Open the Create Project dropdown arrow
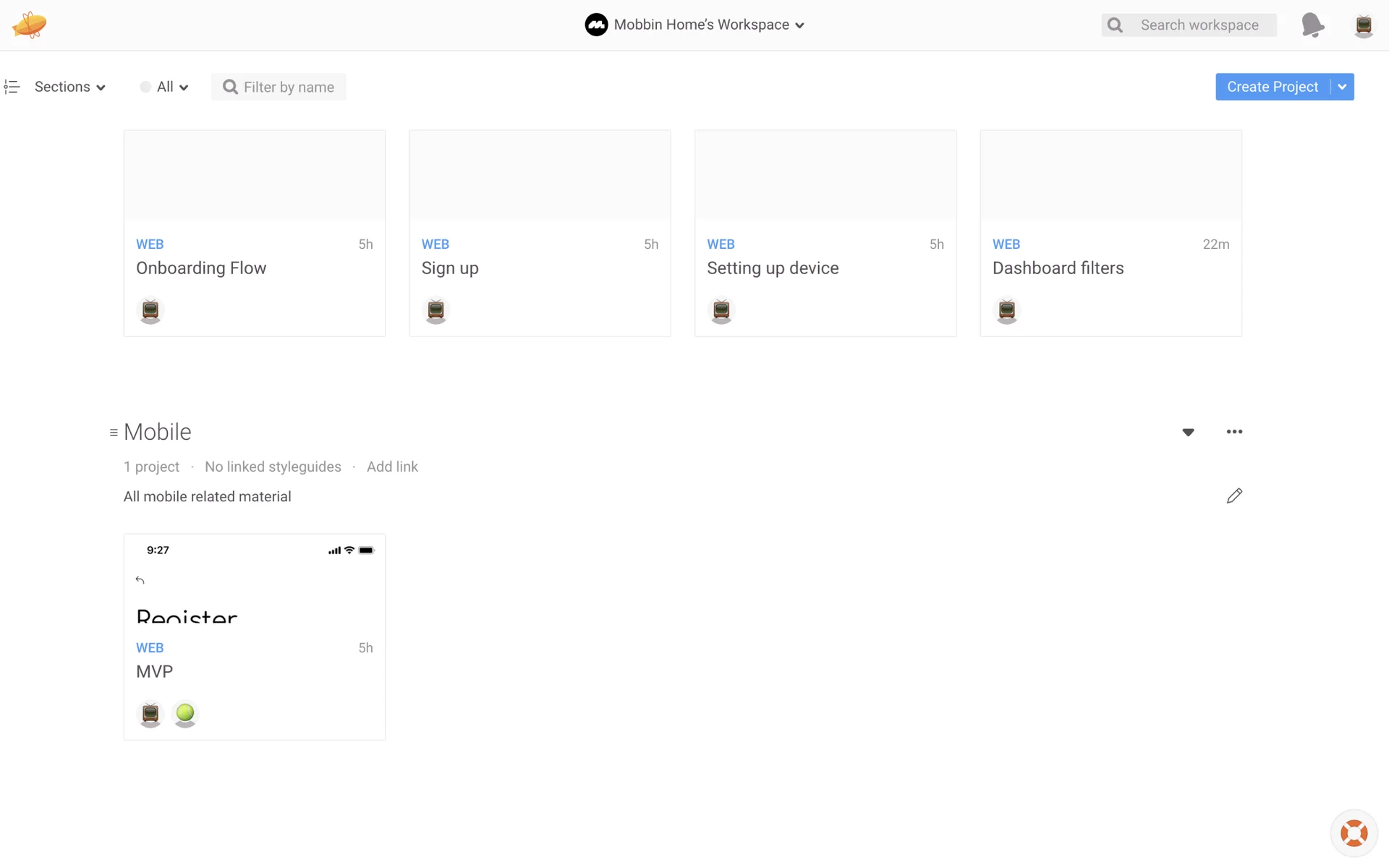This screenshot has width=1389, height=868. click(x=1342, y=87)
